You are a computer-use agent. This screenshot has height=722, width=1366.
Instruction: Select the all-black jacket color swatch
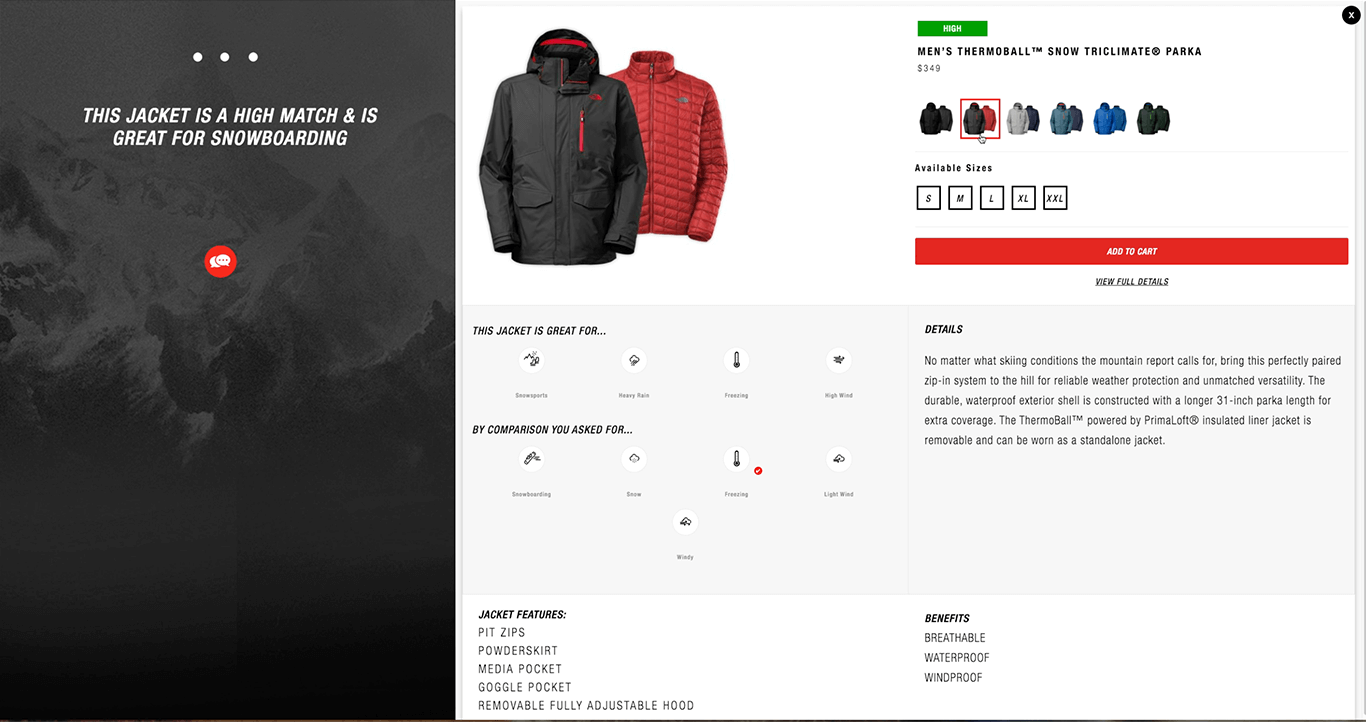[936, 118]
